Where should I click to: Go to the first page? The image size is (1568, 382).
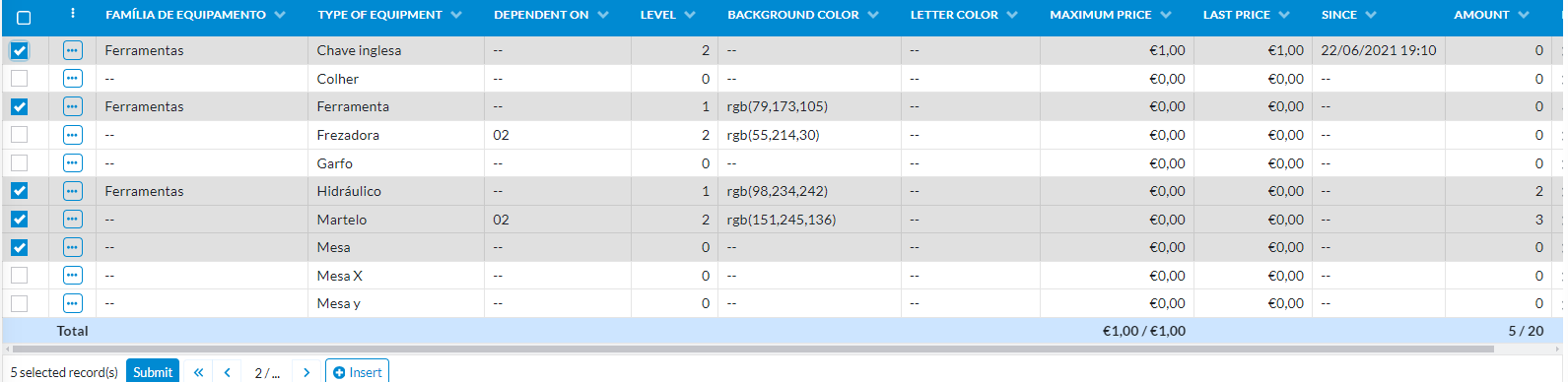point(198,372)
